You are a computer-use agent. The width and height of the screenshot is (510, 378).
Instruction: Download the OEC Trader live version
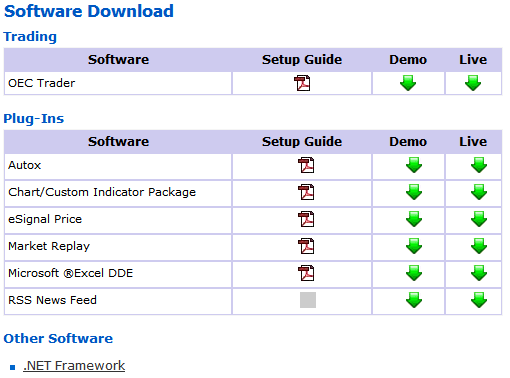pos(473,83)
